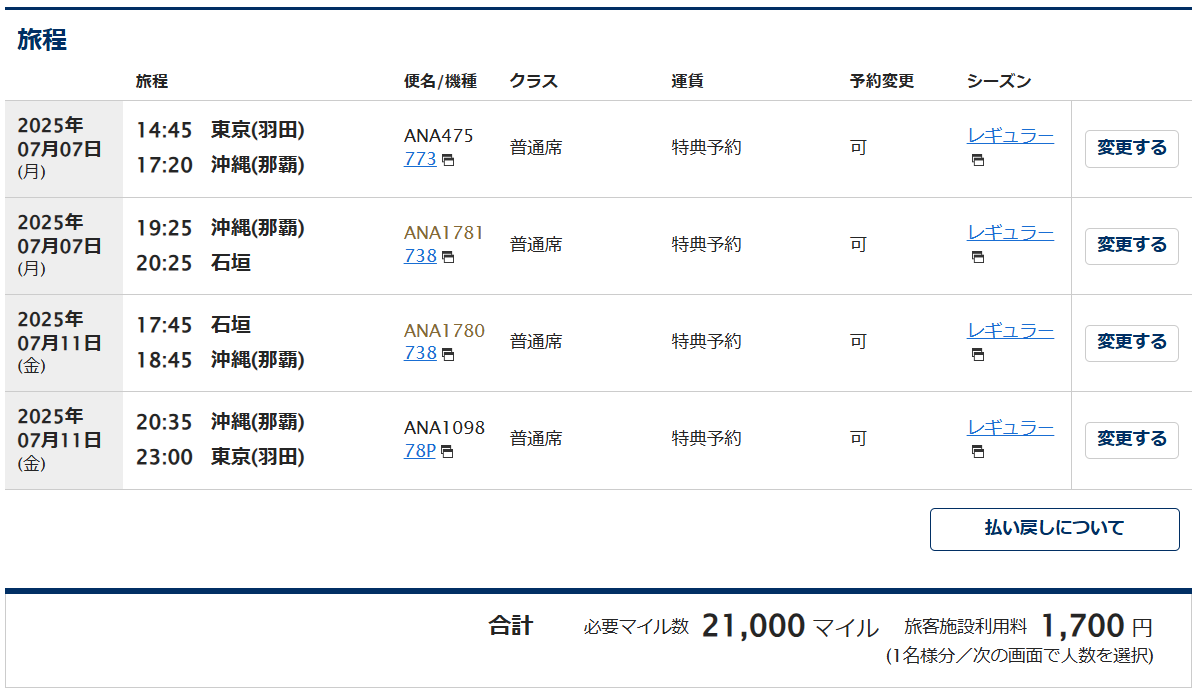Click new-window icon next to ANA1780's 738
Screen dimensions: 1198x693
(448, 355)
